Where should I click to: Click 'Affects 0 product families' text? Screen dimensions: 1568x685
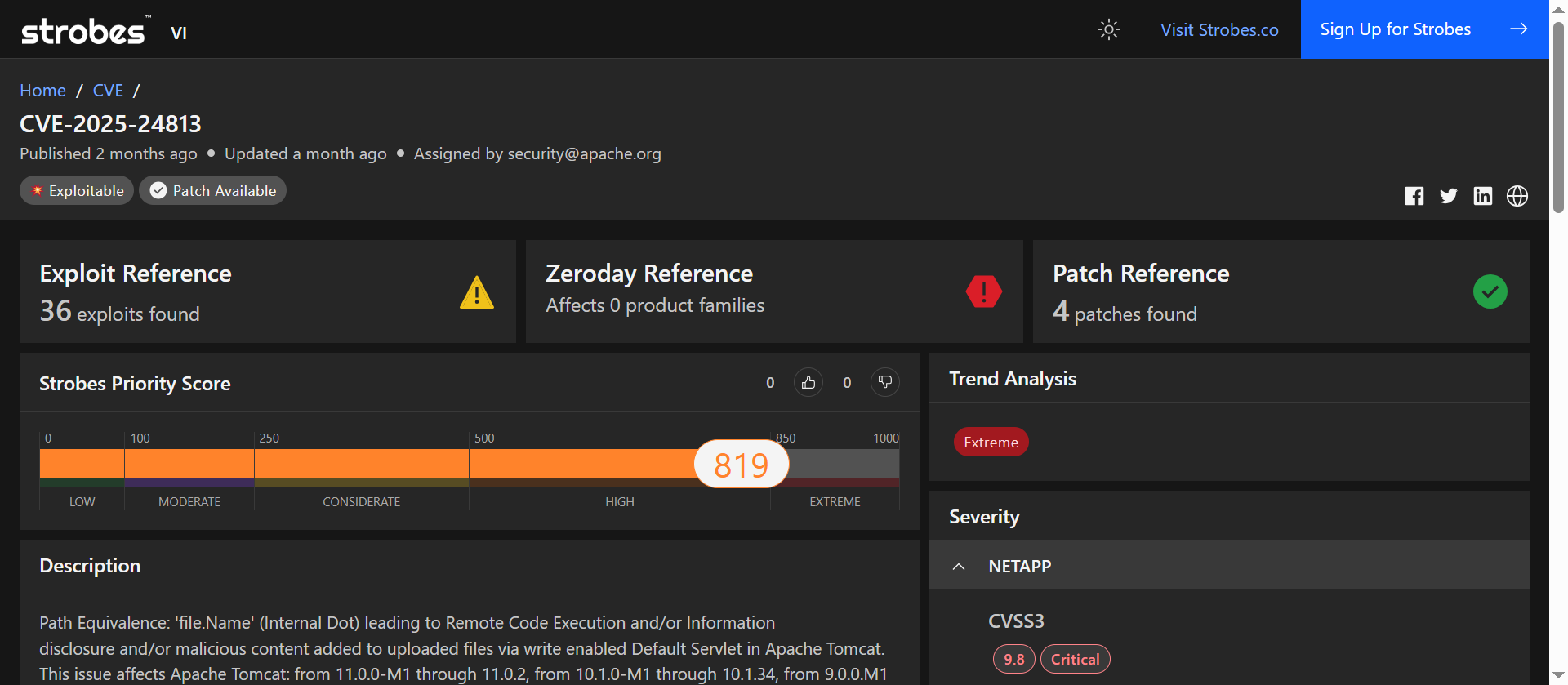click(x=655, y=305)
